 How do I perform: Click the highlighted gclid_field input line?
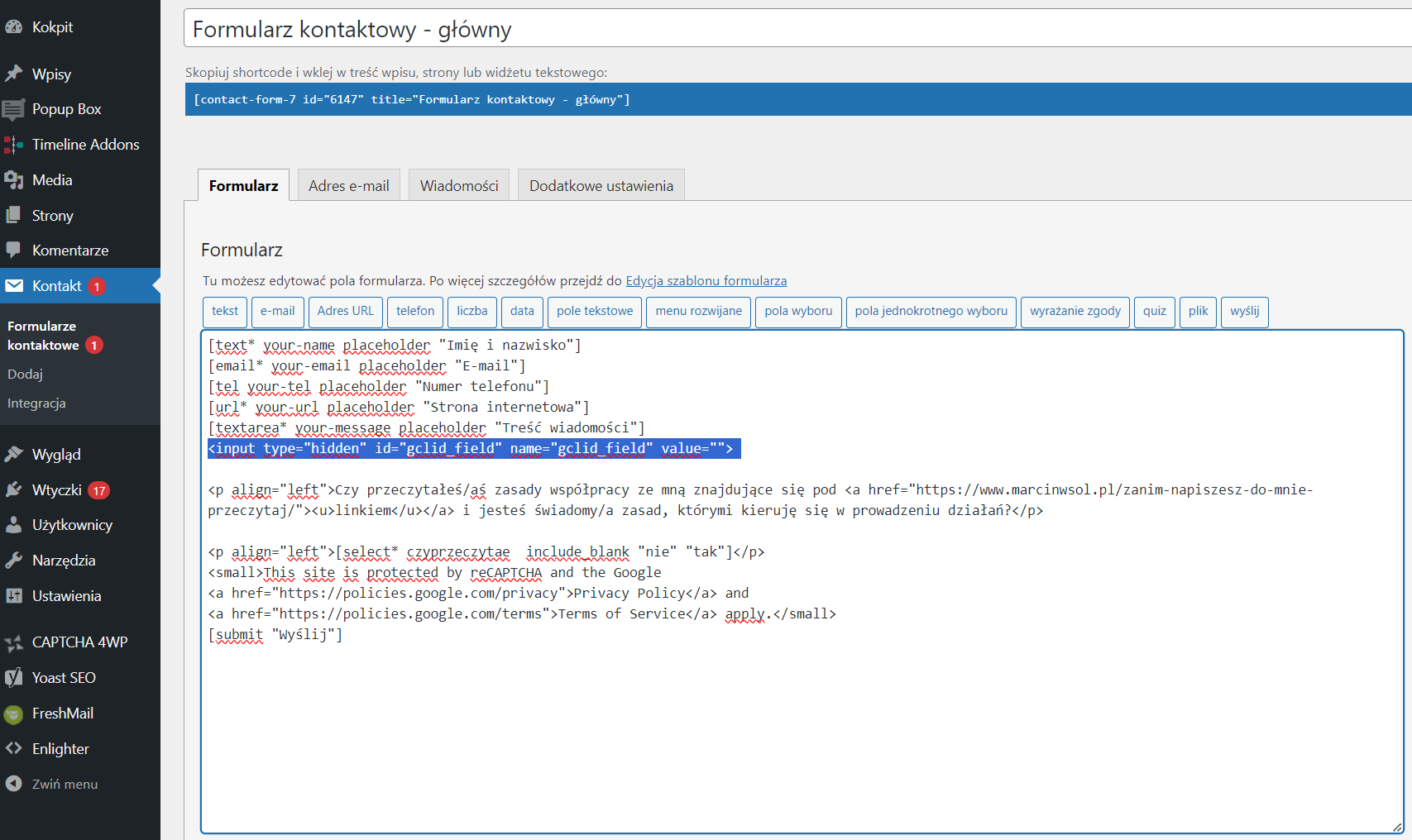(474, 449)
